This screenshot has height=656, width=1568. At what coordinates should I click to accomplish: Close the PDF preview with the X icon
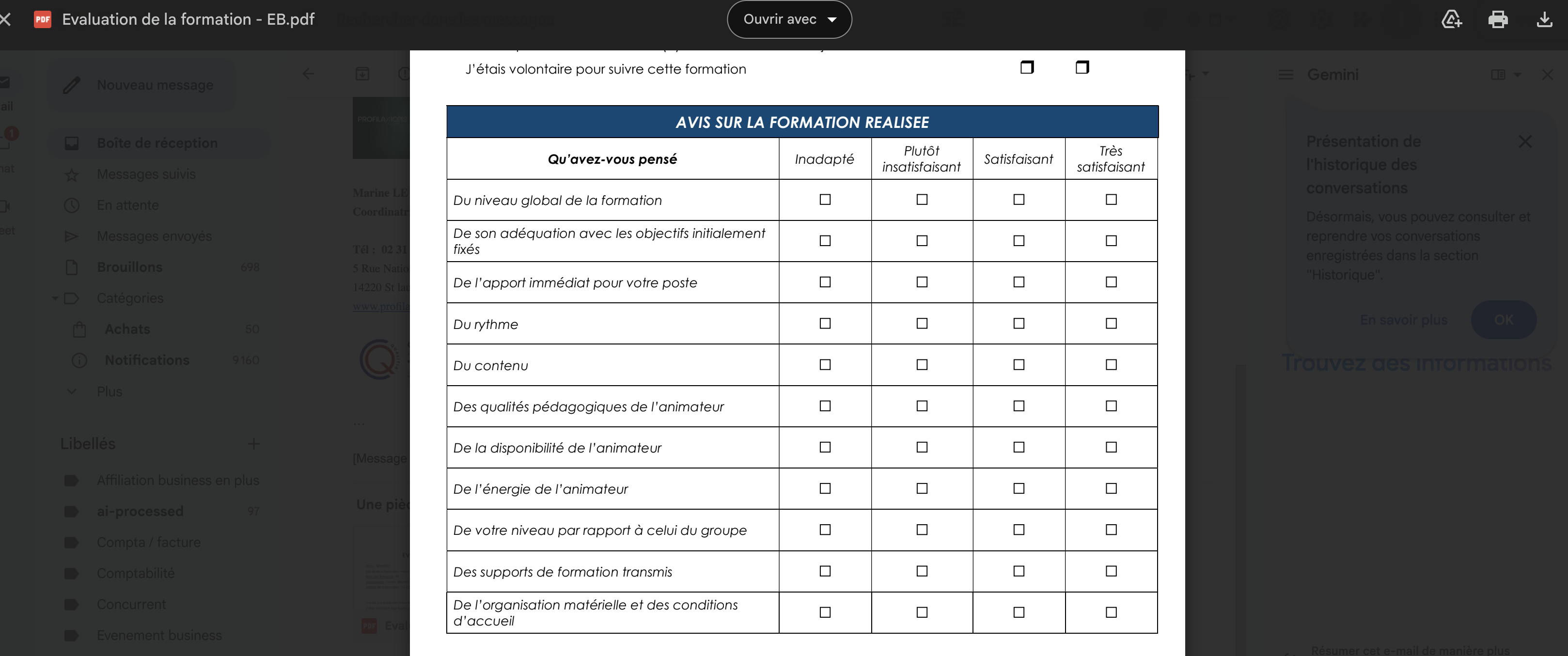point(5,19)
